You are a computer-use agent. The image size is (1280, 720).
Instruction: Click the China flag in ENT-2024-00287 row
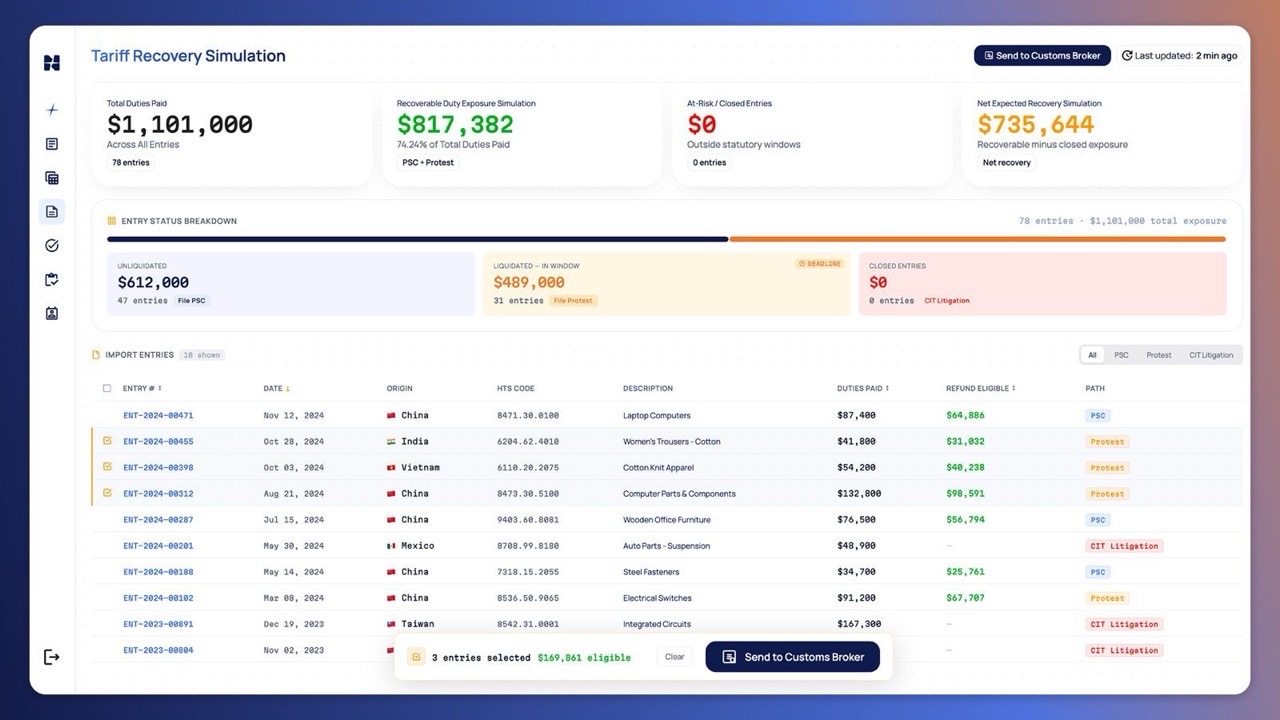[392, 520]
